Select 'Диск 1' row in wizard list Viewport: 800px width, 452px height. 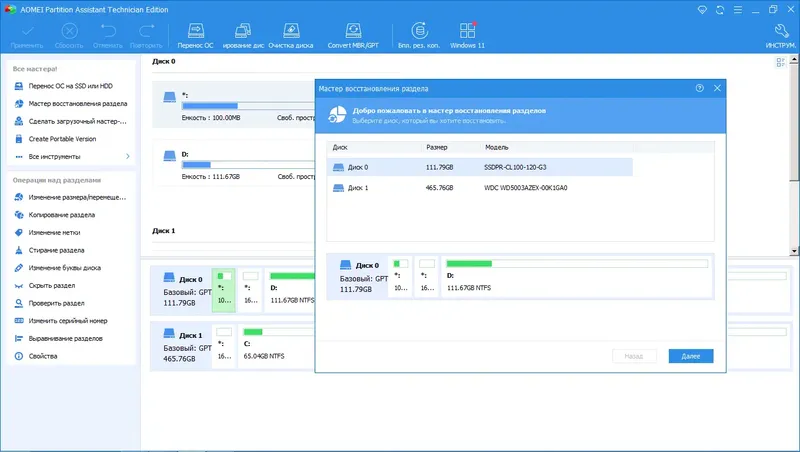[480, 188]
